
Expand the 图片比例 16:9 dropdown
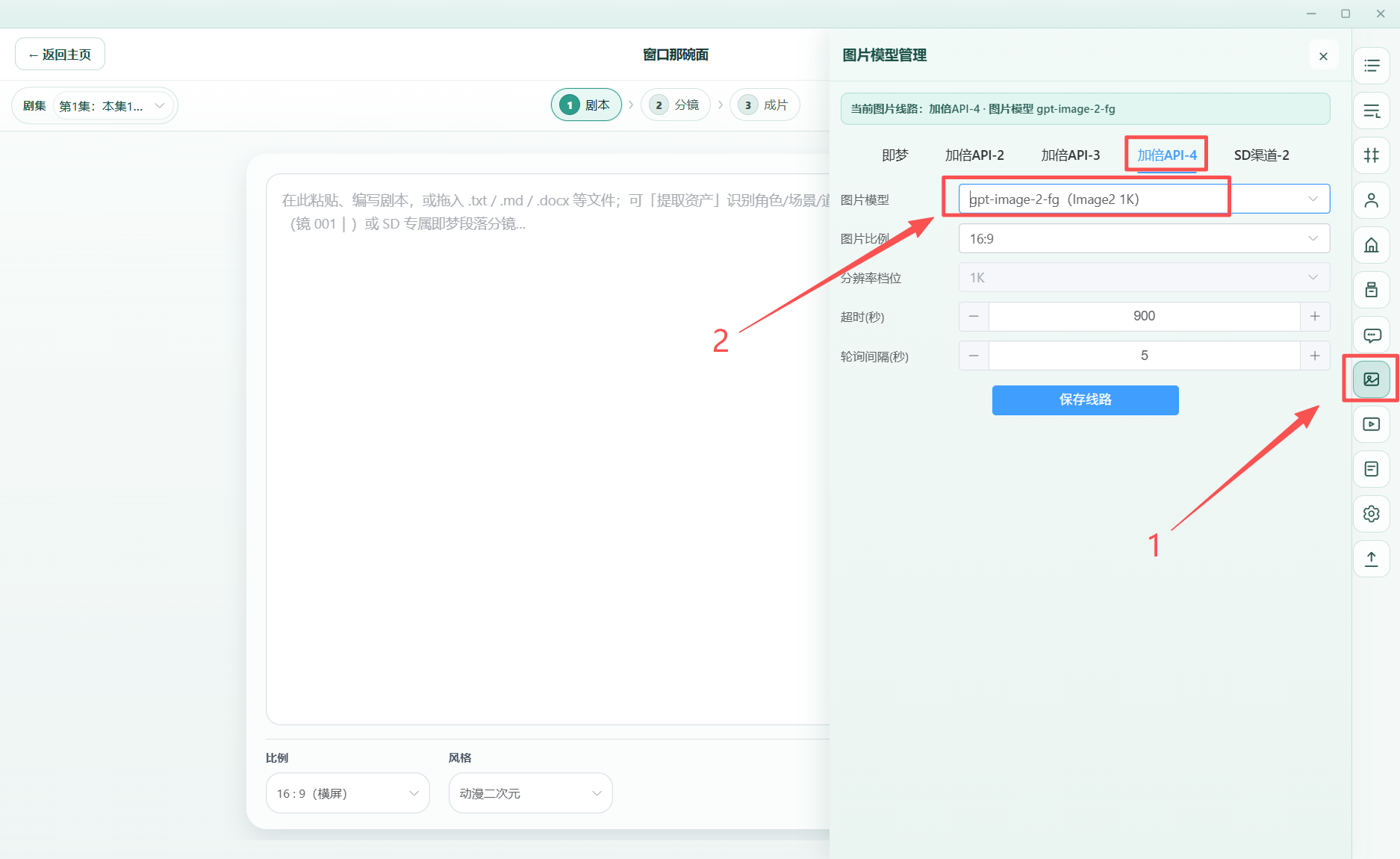tap(1144, 239)
